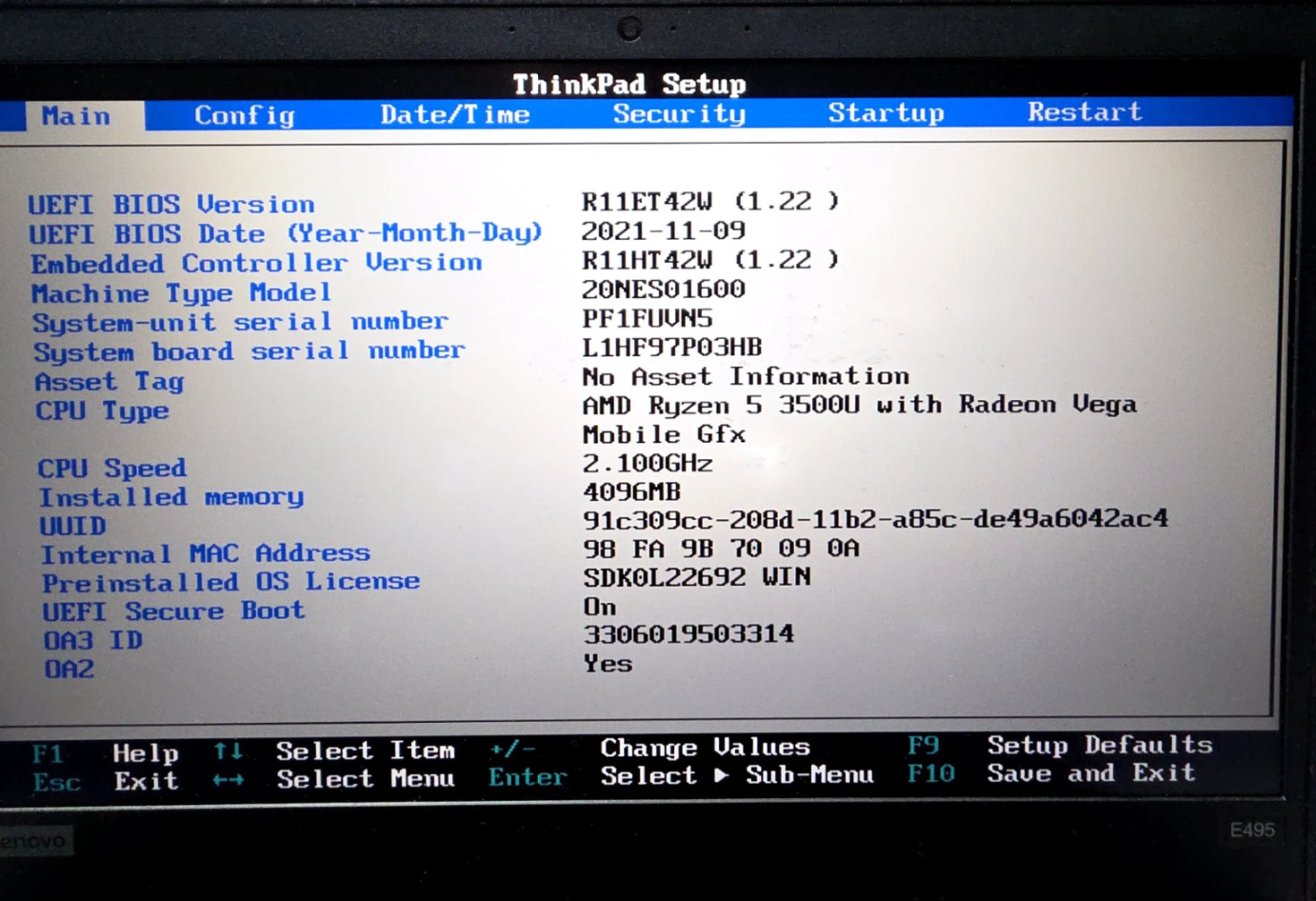Click the Enter key hint
The width and height of the screenshot is (1316, 901).
[528, 777]
